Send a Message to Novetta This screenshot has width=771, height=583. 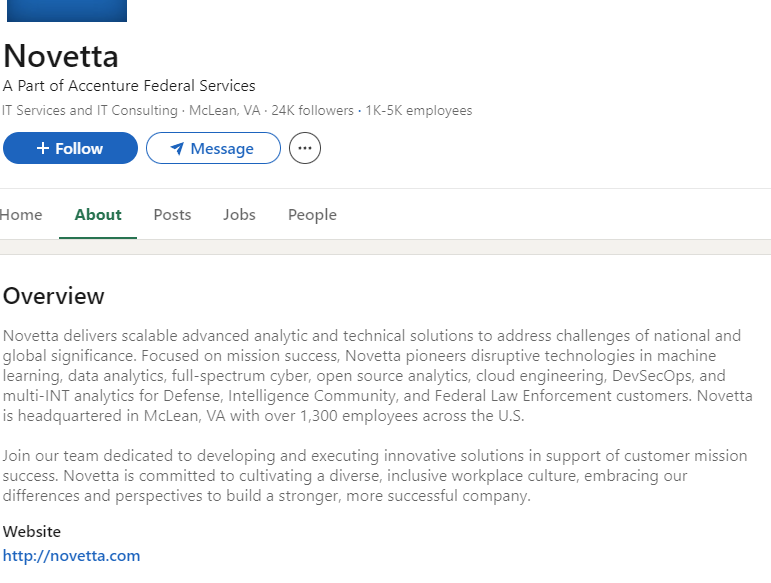(213, 148)
